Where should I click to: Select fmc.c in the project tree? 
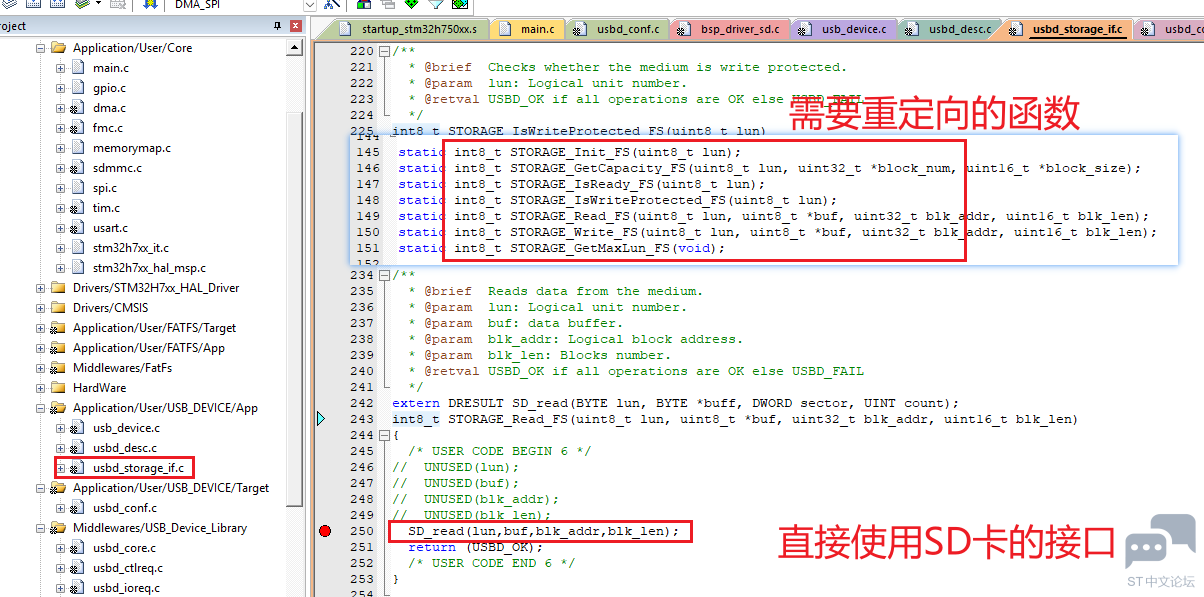click(108, 128)
